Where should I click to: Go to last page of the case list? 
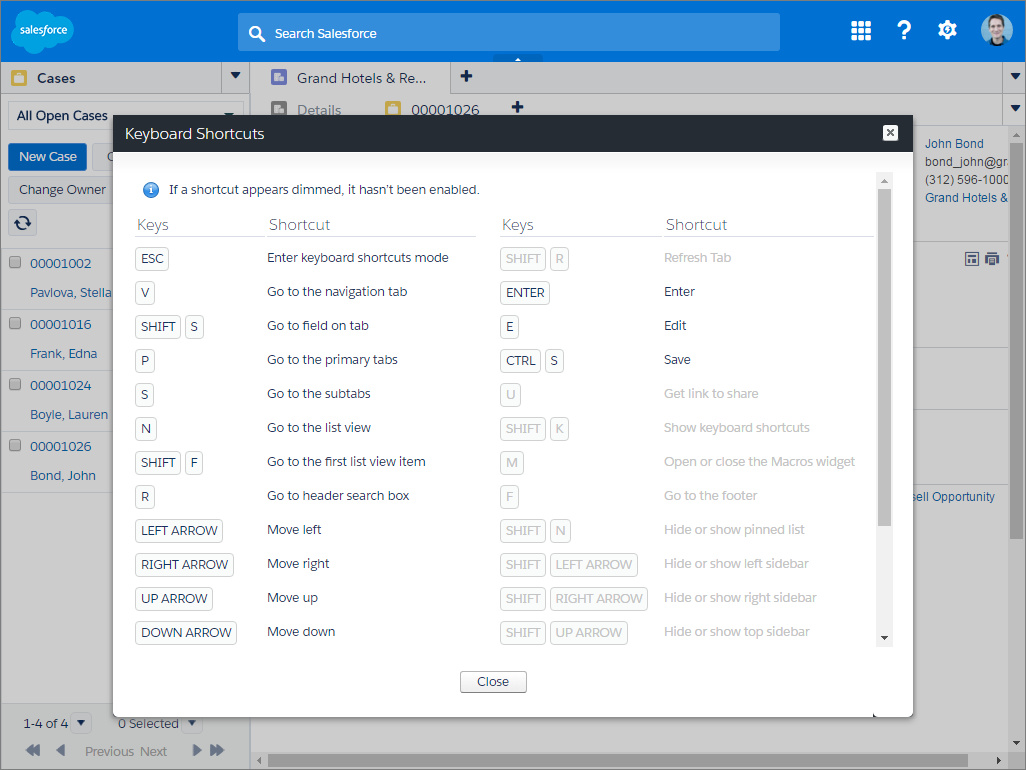click(x=217, y=750)
